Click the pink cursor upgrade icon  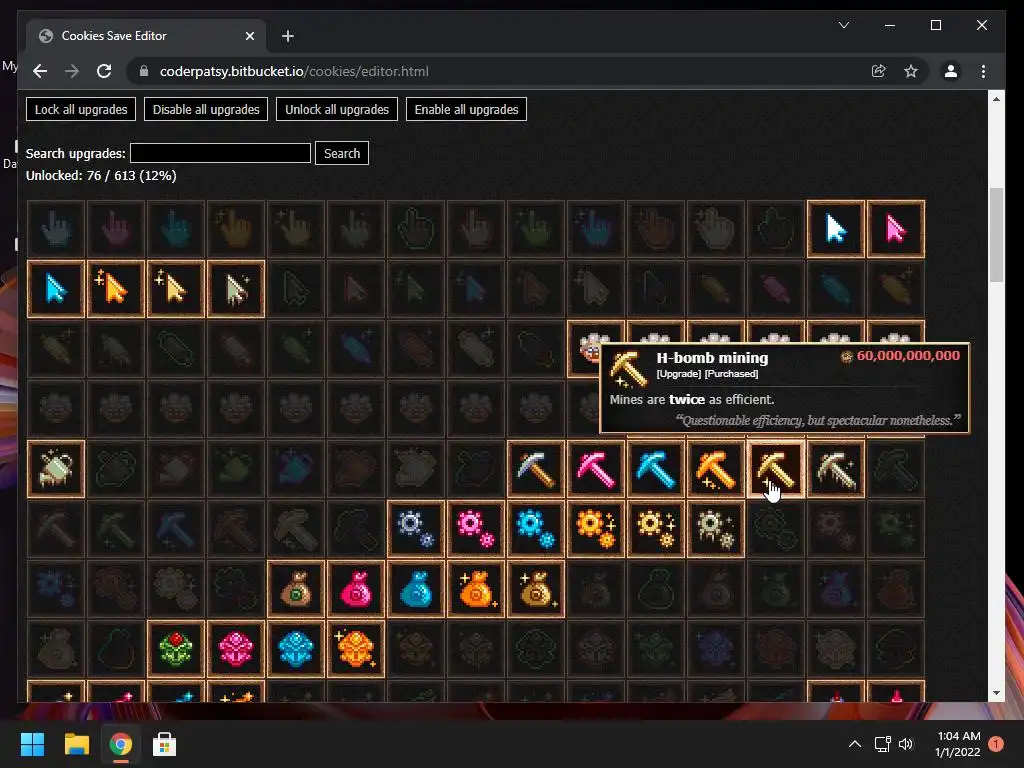tap(895, 229)
